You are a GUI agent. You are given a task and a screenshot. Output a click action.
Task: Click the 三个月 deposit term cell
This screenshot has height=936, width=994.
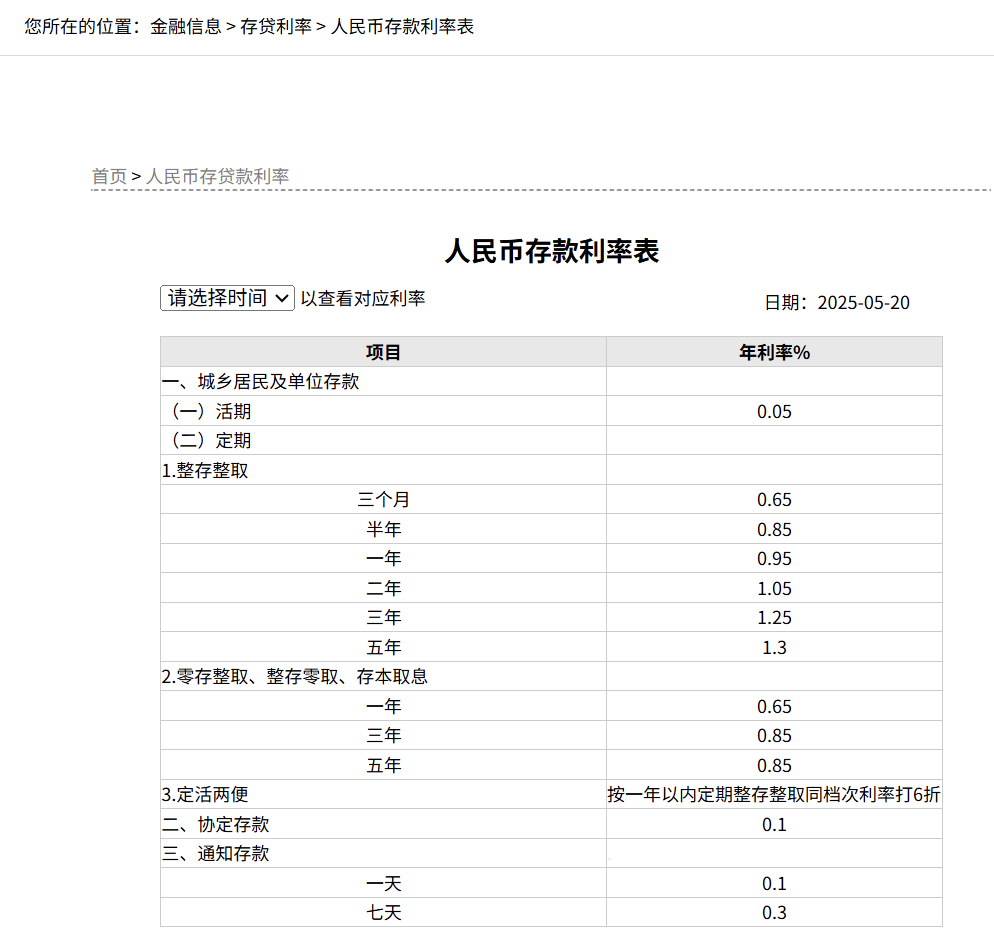(x=383, y=499)
